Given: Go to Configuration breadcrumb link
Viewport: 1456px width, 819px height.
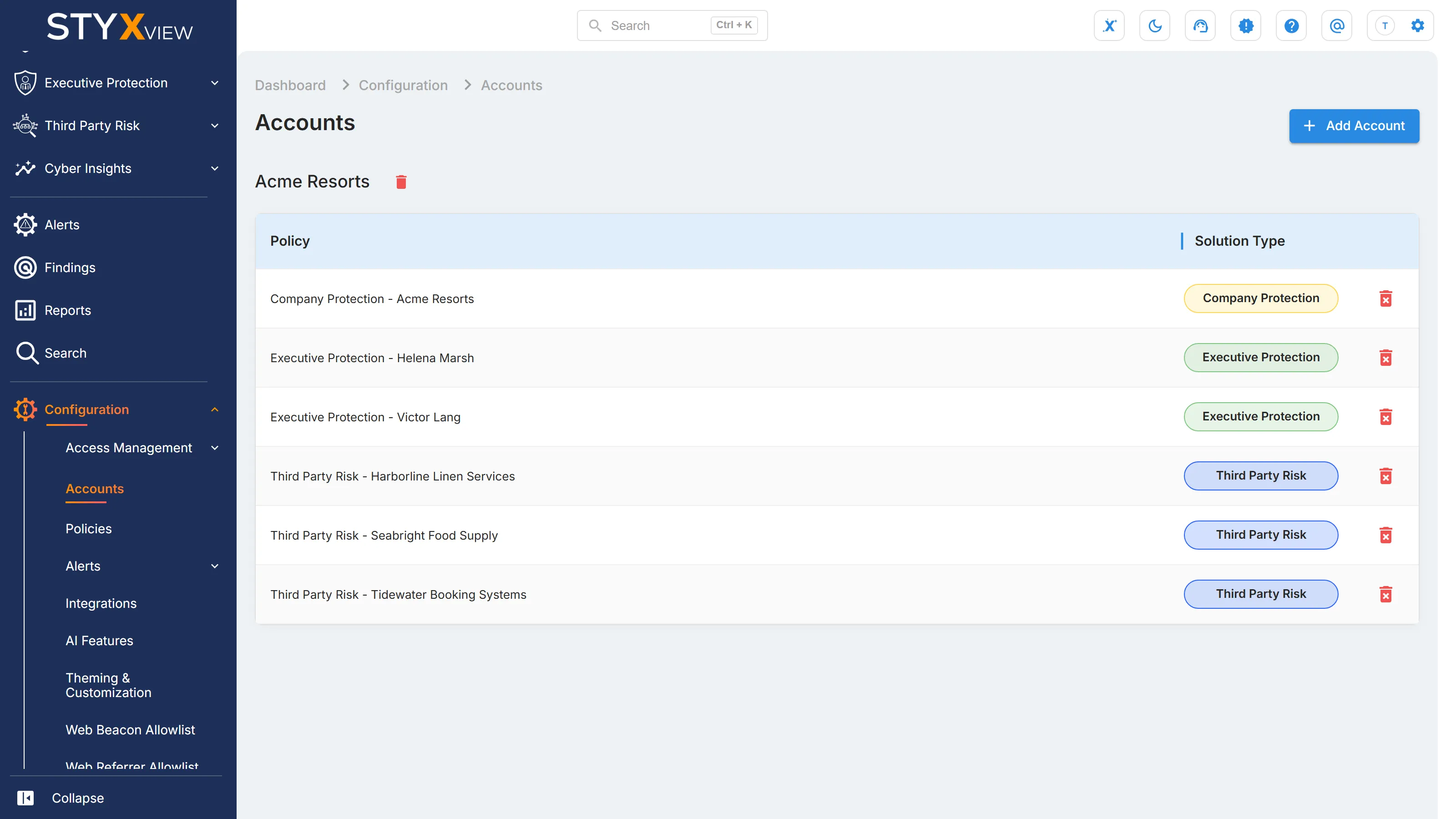Looking at the screenshot, I should tap(403, 85).
